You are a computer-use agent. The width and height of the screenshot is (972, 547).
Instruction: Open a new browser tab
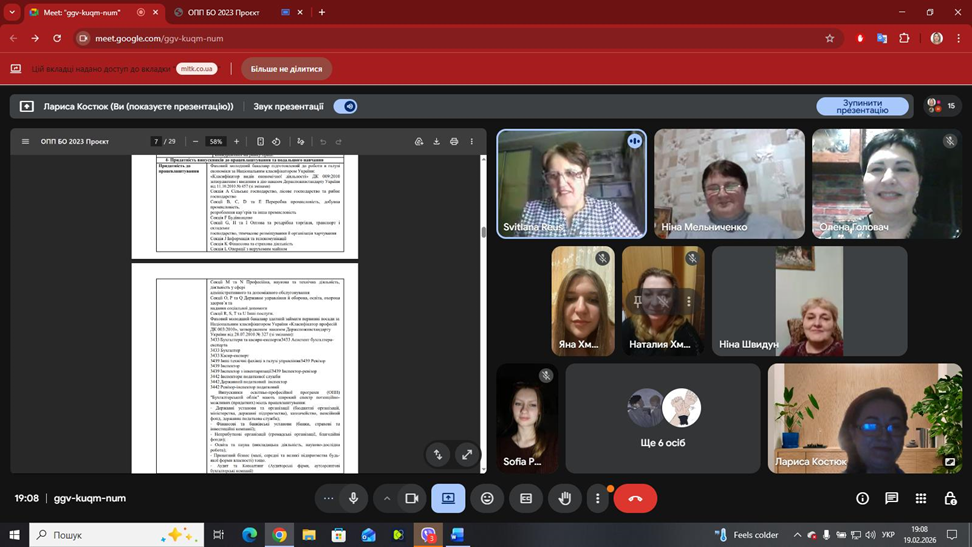click(x=322, y=13)
